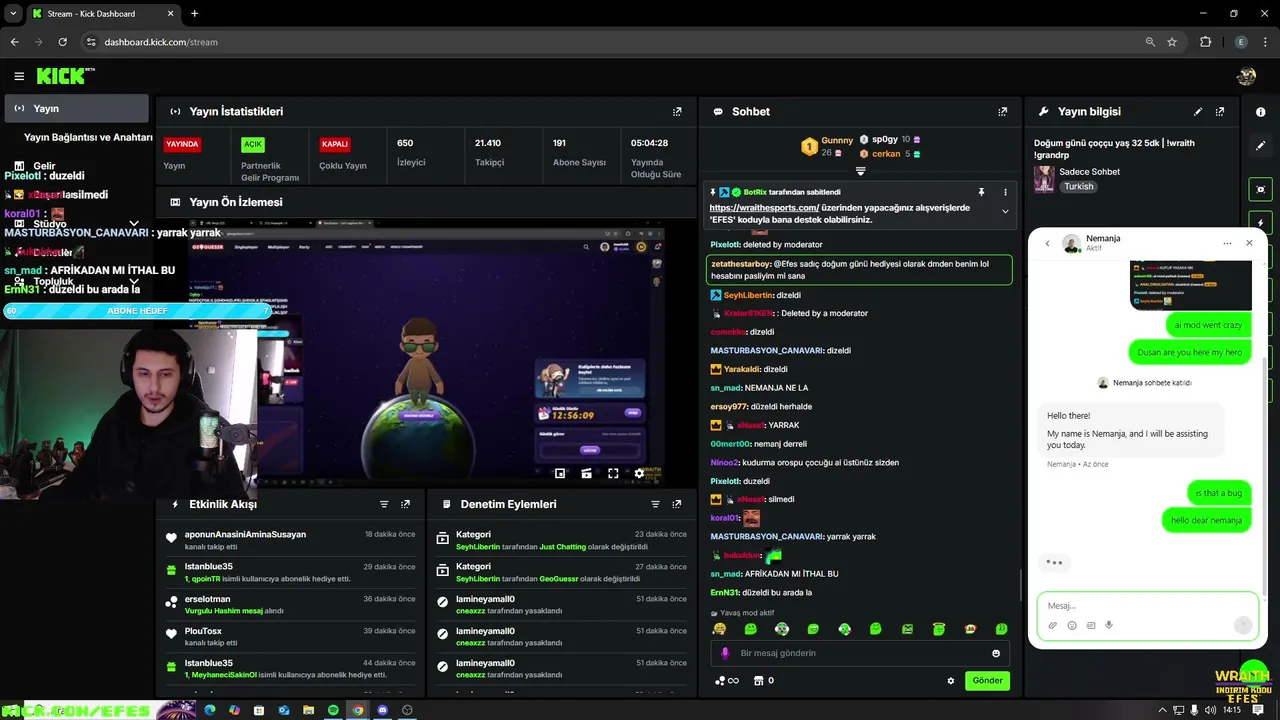This screenshot has height=720, width=1280.
Task: Click the Turkish language tag
Action: pos(1078,187)
